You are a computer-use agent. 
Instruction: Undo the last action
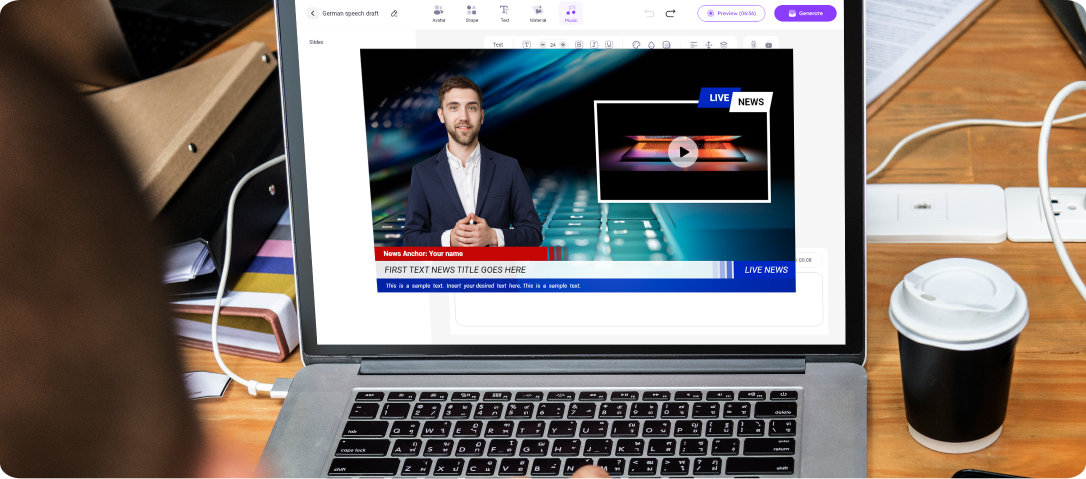click(x=649, y=14)
